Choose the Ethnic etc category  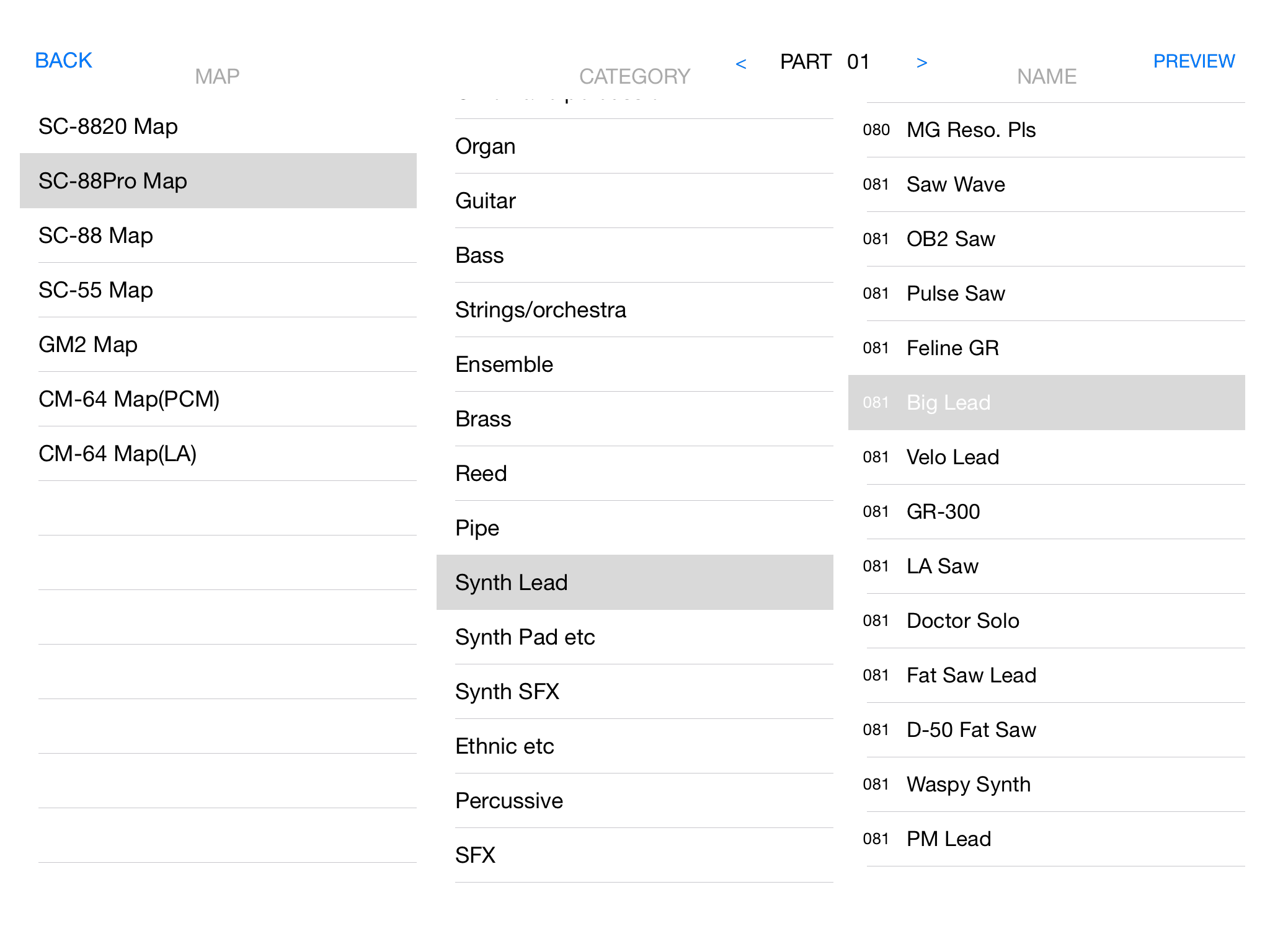(635, 746)
